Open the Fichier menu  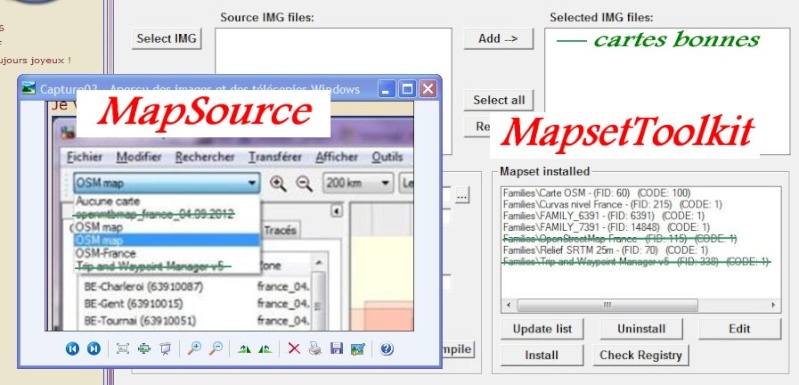[85, 157]
